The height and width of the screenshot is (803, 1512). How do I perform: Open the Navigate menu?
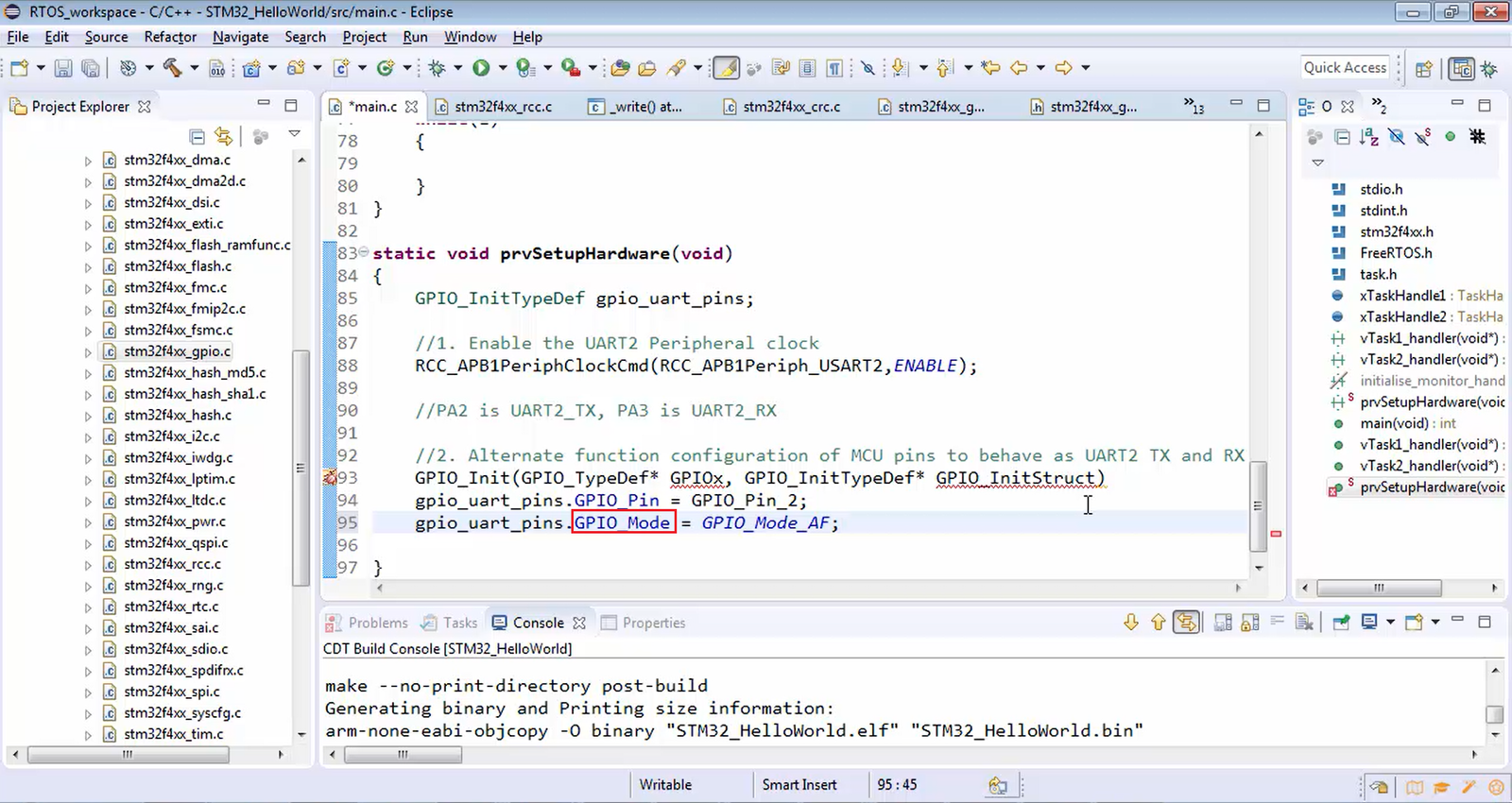click(240, 37)
